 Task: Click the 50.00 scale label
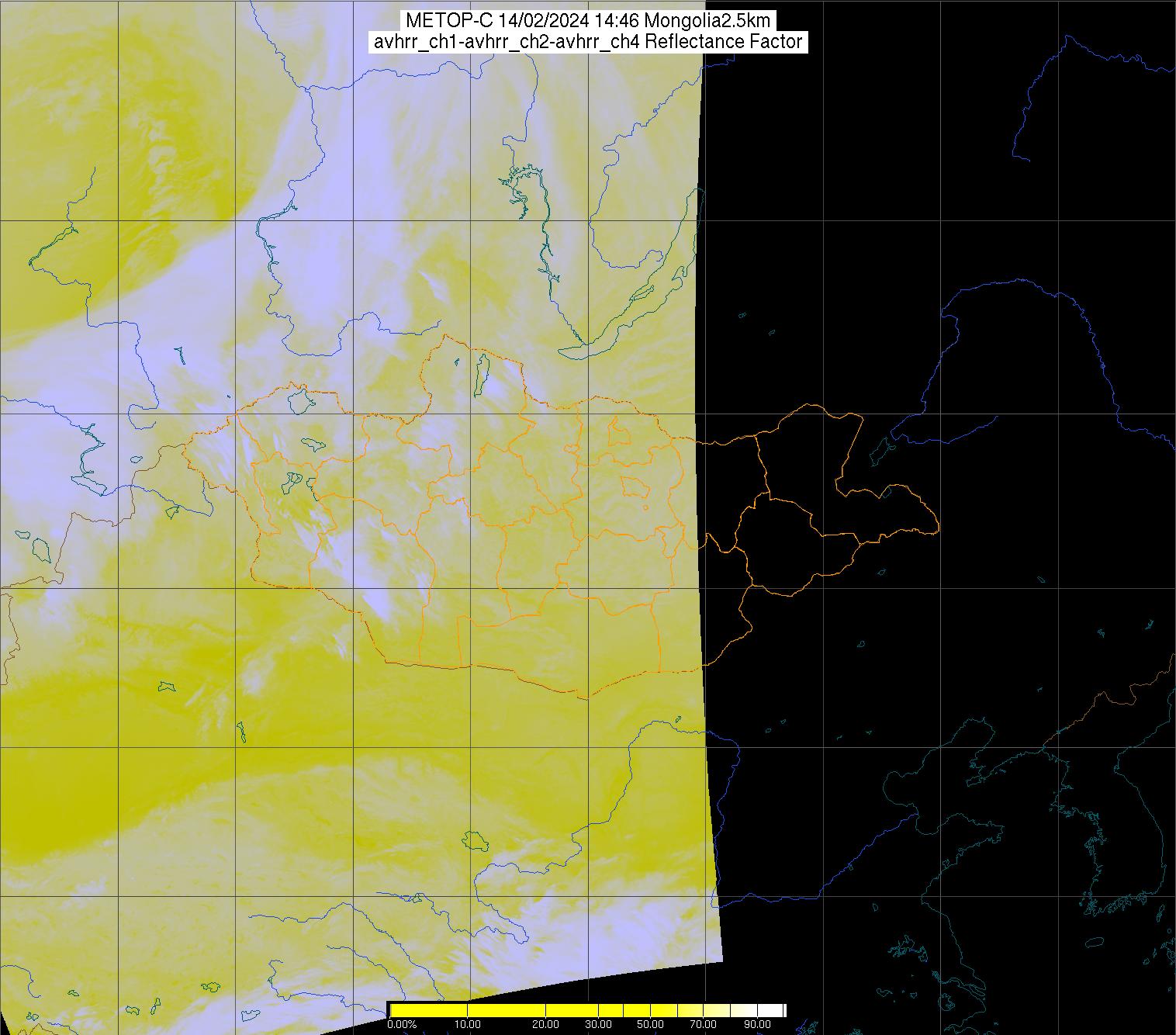[651, 1025]
